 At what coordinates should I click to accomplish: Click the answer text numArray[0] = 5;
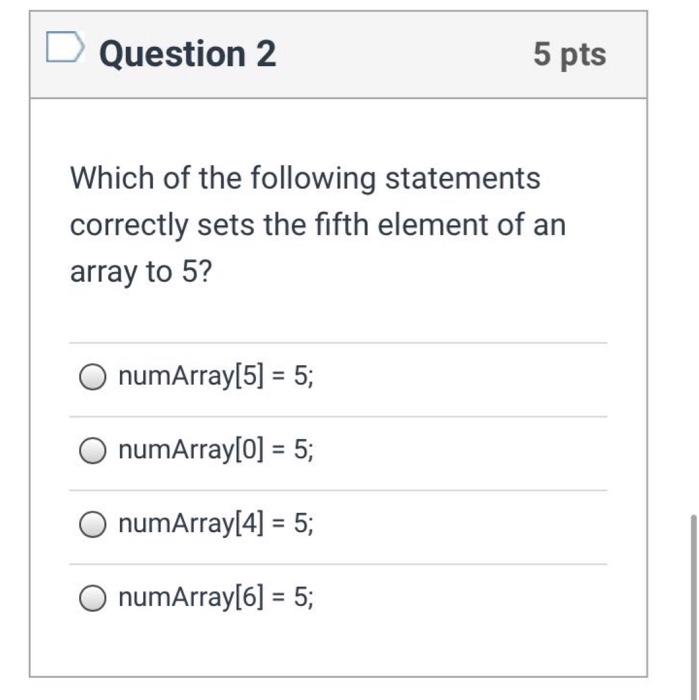[216, 450]
